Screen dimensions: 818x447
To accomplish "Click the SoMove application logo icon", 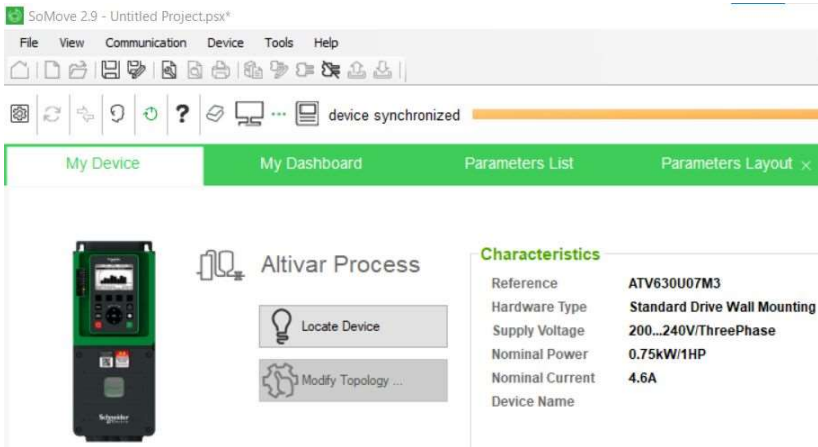I will click(x=15, y=16).
